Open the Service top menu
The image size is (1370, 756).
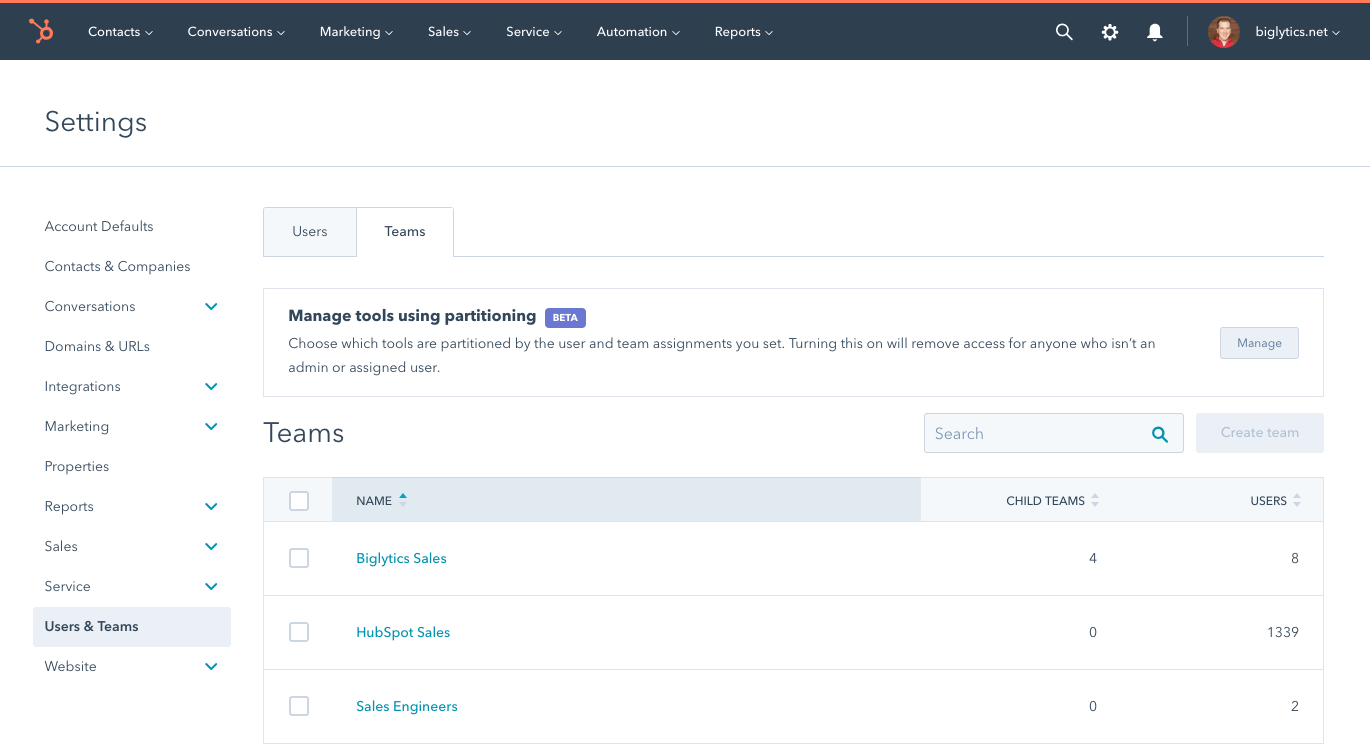click(534, 32)
